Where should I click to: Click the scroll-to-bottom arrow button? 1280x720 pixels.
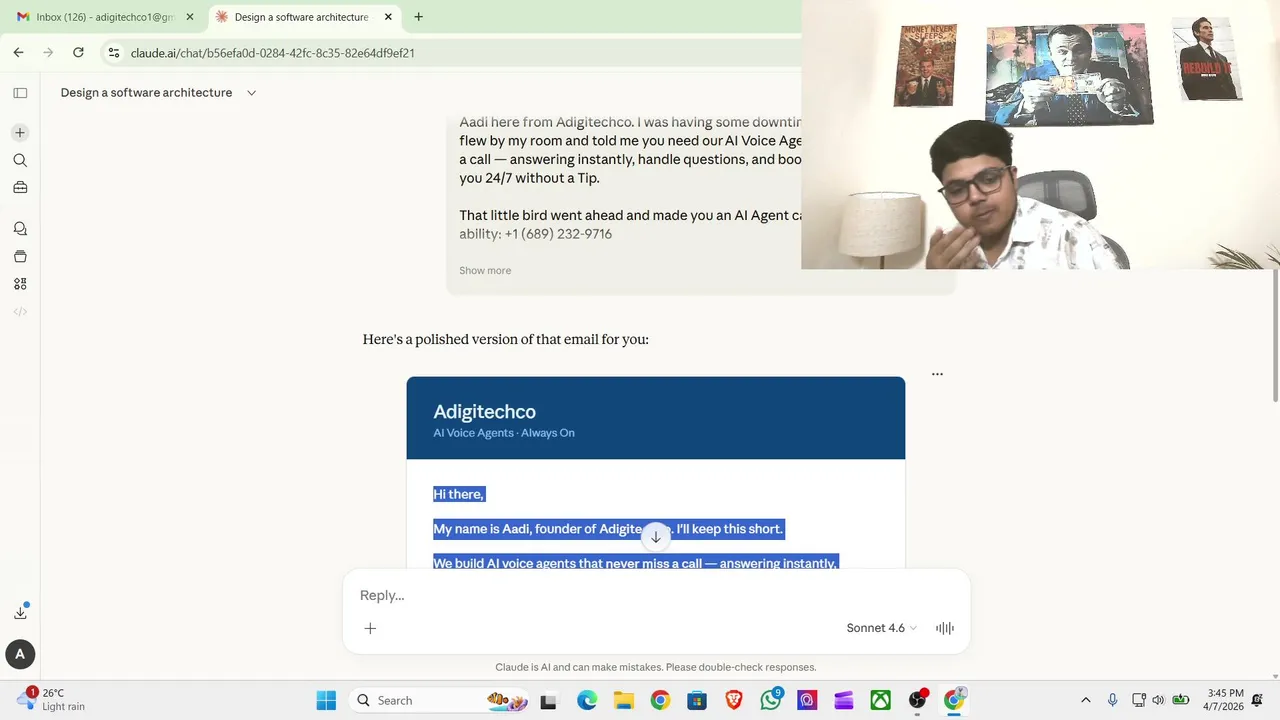tap(656, 537)
